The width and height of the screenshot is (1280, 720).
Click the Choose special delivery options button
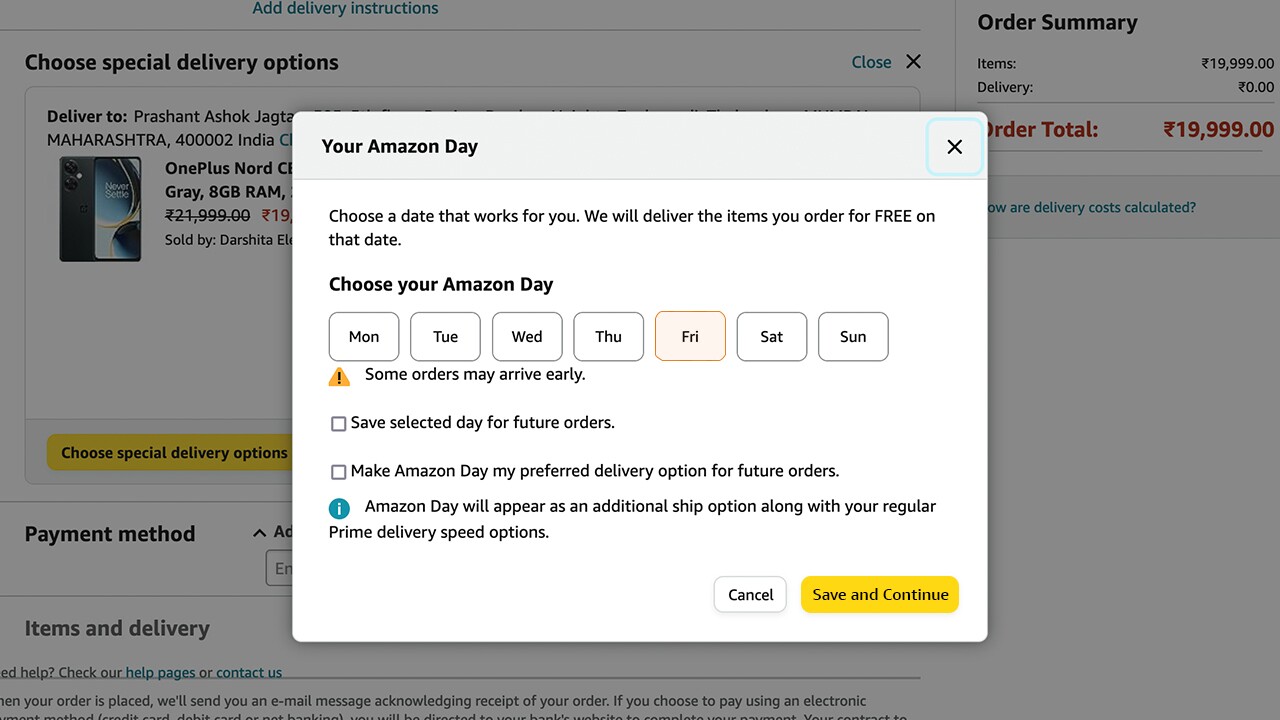pos(170,453)
